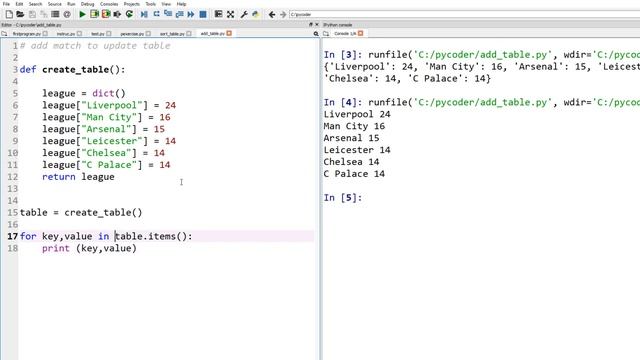Click line number 18 in gutter

[x=13, y=248]
